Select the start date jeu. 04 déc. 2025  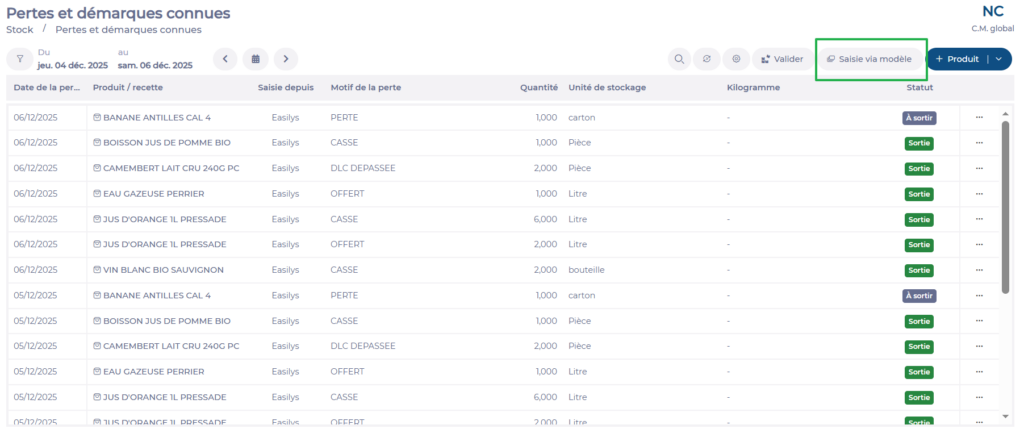pos(72,65)
